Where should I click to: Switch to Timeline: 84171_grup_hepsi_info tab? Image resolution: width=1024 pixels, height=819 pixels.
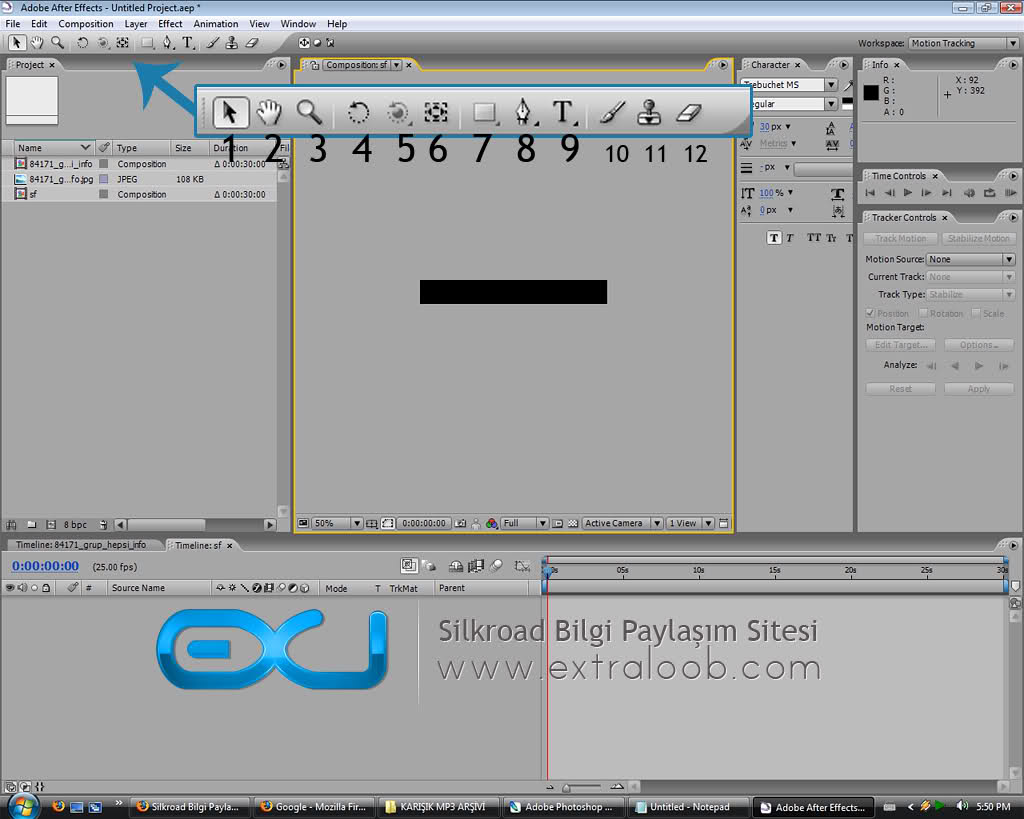coord(81,545)
